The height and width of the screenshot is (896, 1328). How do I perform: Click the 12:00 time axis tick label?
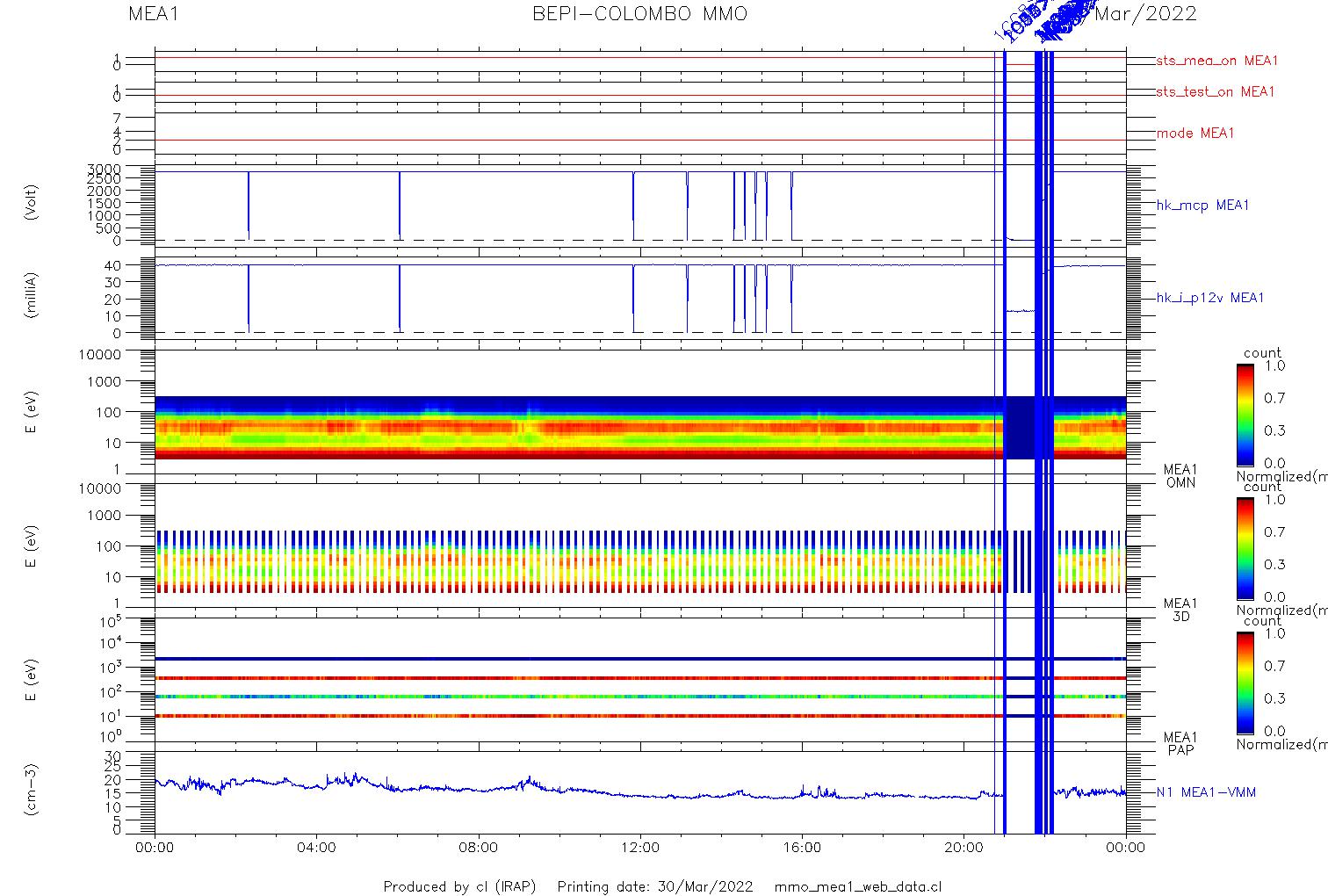640,848
